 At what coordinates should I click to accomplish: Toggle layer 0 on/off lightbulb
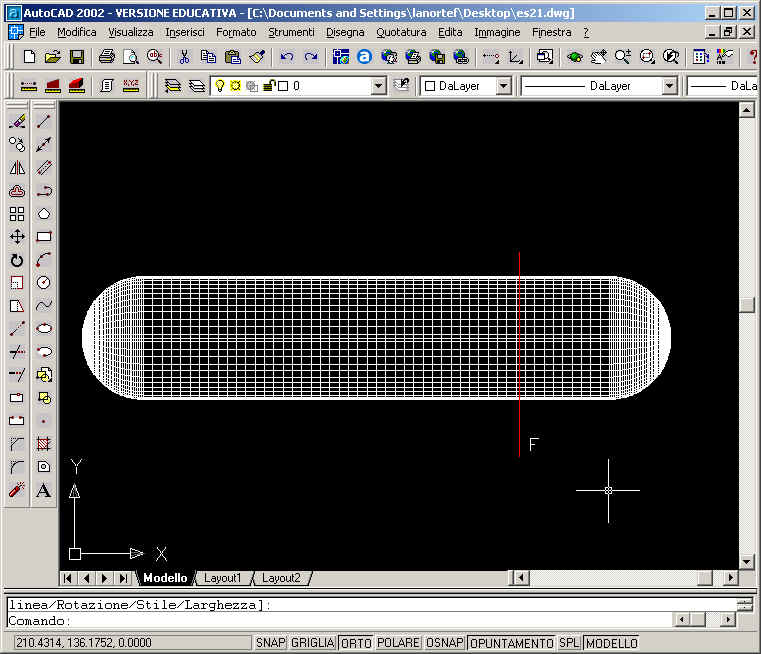coord(220,86)
